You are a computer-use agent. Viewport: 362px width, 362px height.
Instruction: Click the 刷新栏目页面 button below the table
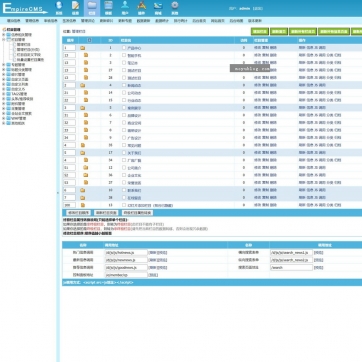tap(106, 213)
